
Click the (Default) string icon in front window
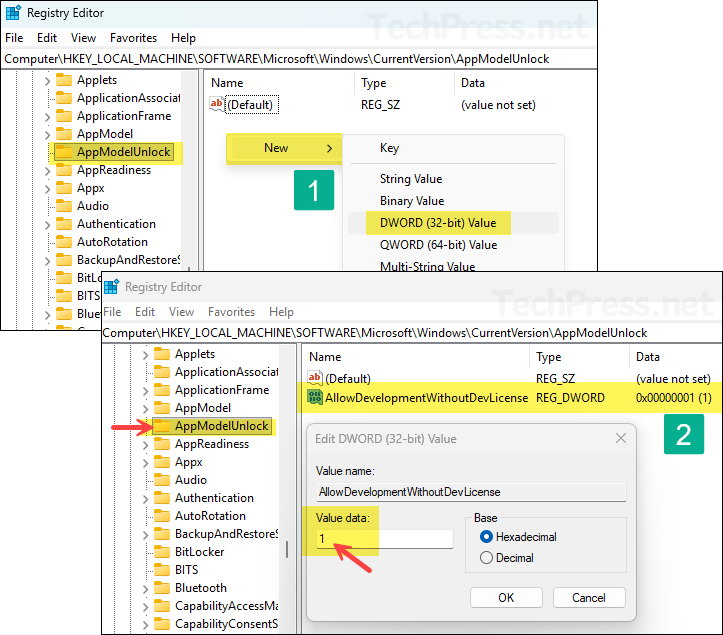[x=314, y=378]
